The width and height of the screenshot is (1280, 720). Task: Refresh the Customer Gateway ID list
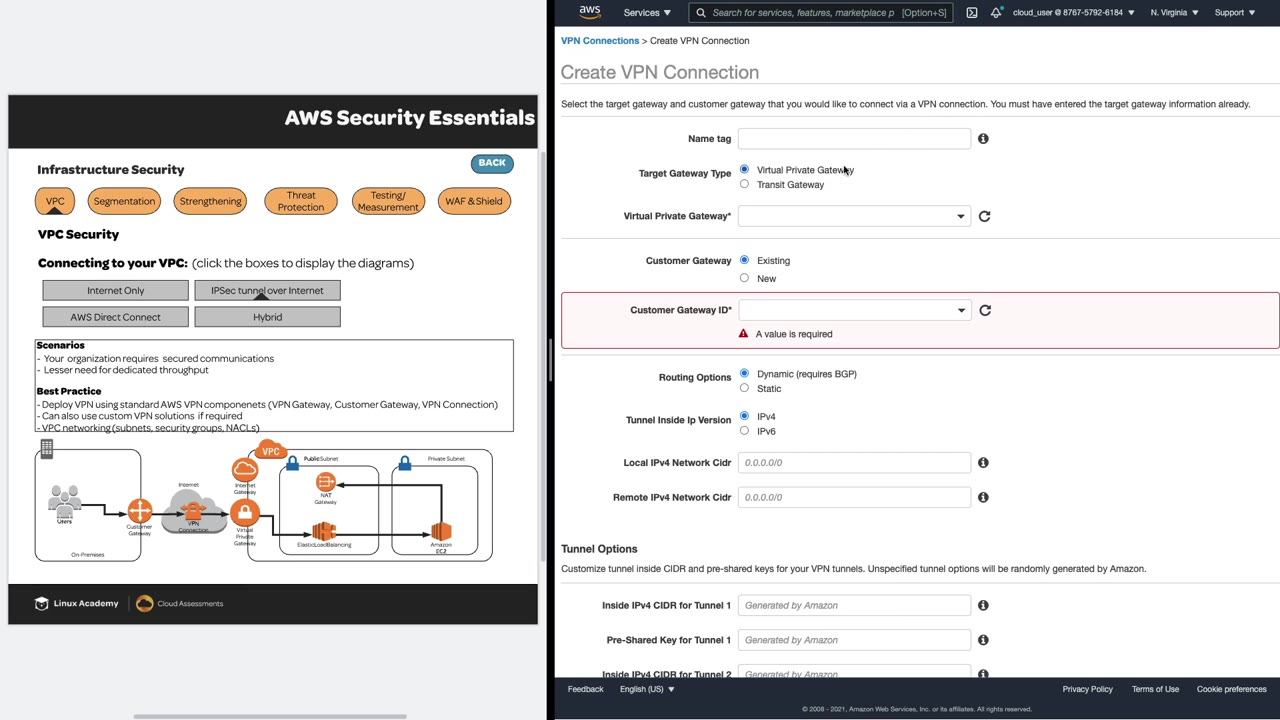click(x=985, y=310)
